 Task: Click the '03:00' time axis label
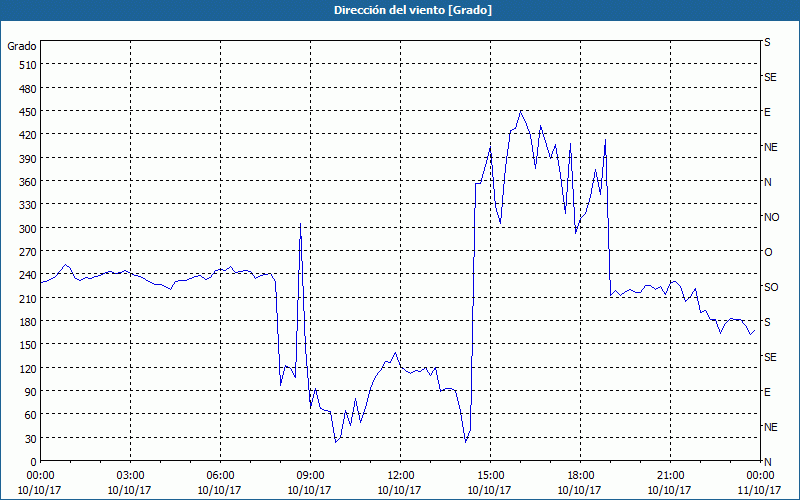click(x=130, y=476)
